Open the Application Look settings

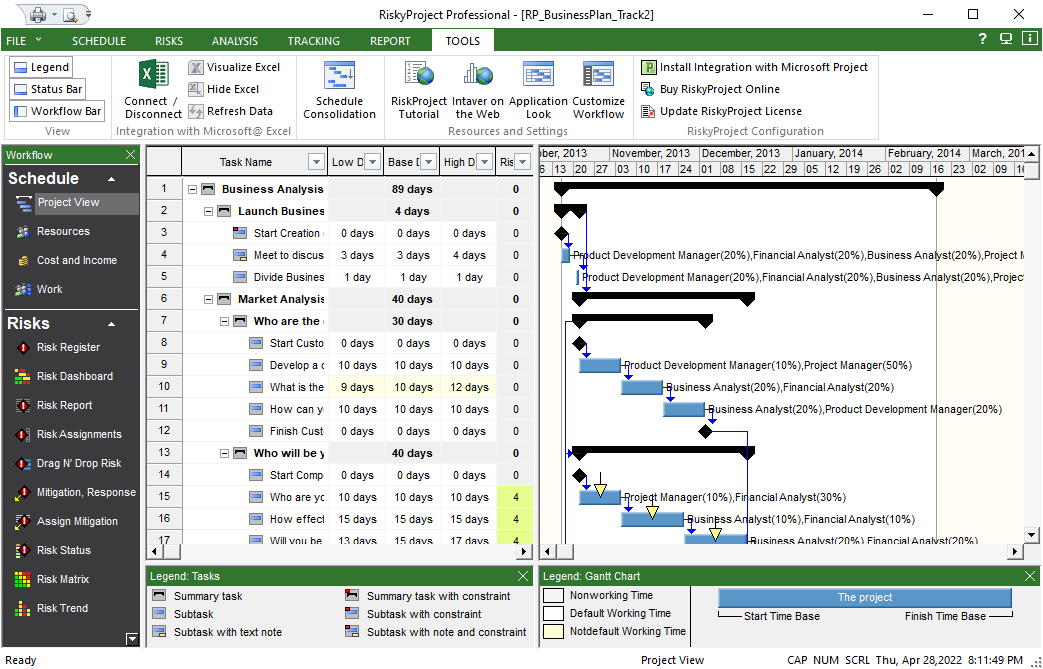coord(538,90)
